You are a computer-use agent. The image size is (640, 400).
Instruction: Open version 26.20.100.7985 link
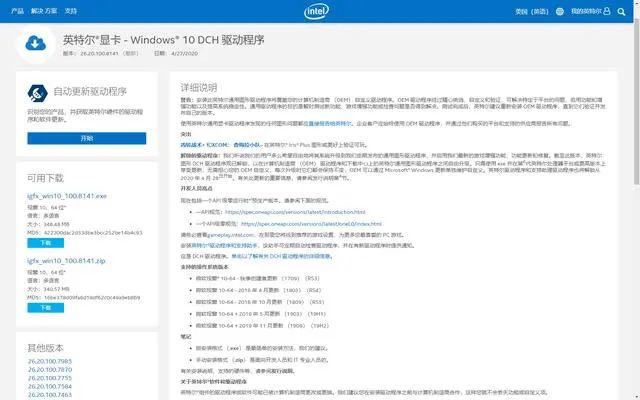tap(50, 361)
